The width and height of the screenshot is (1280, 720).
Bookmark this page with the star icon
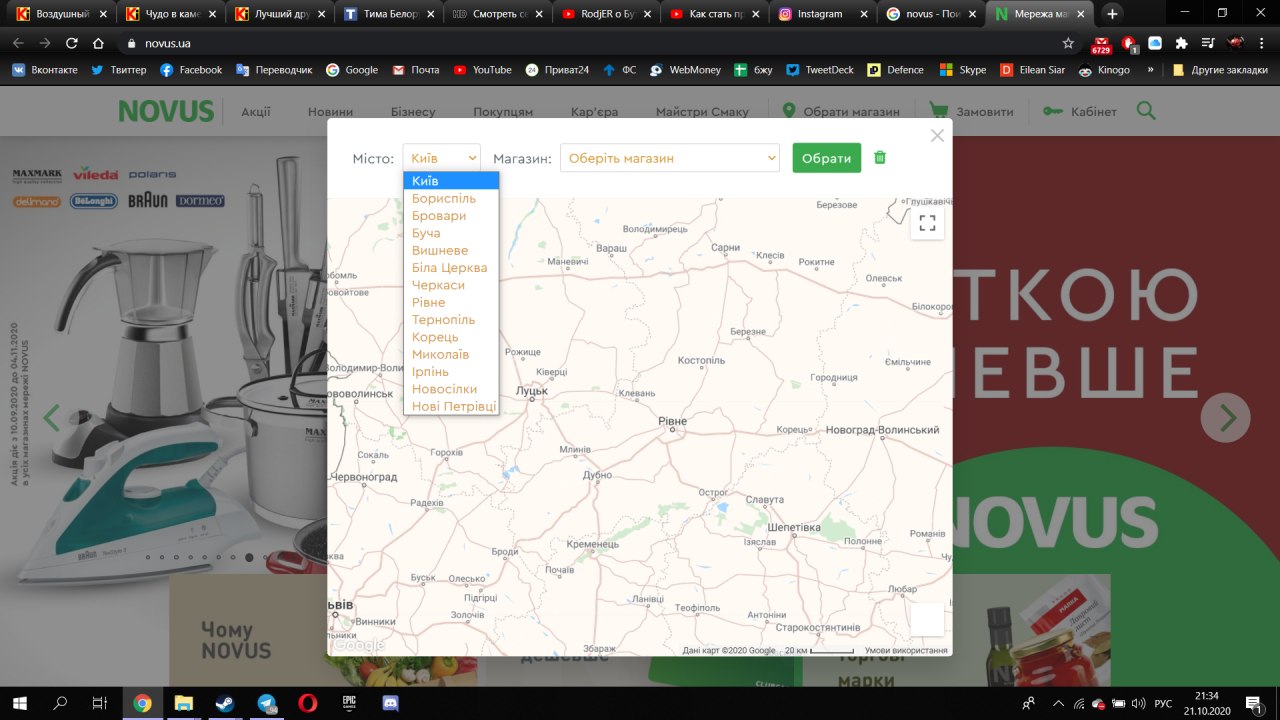[x=1068, y=44]
